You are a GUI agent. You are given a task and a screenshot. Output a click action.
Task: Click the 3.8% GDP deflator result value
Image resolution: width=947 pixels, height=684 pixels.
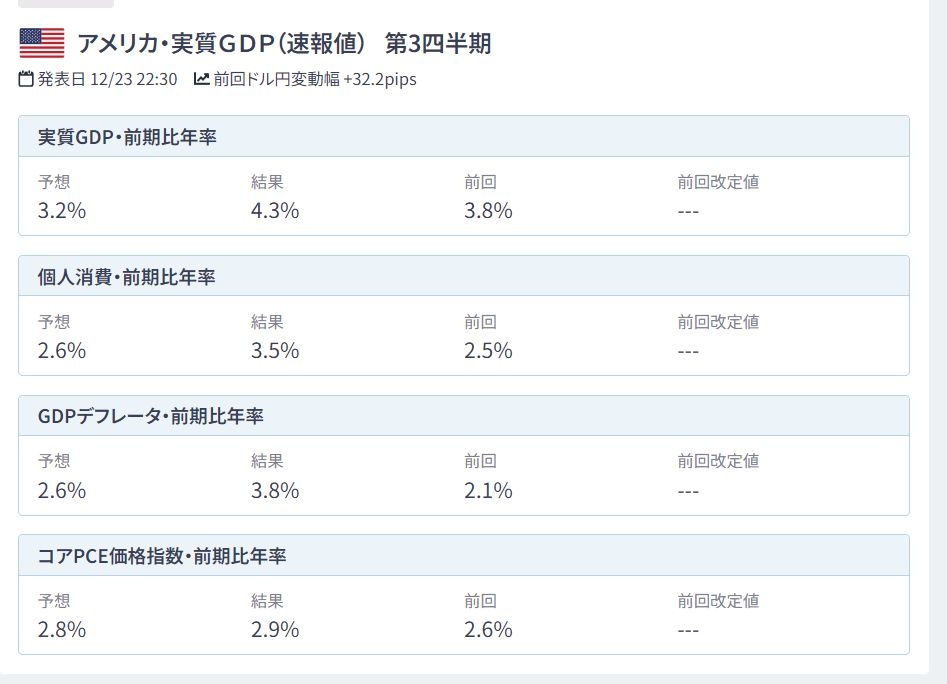pos(275,491)
